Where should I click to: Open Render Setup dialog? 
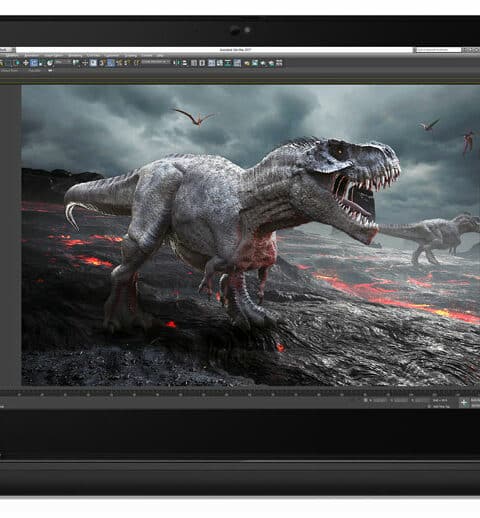coord(247,63)
